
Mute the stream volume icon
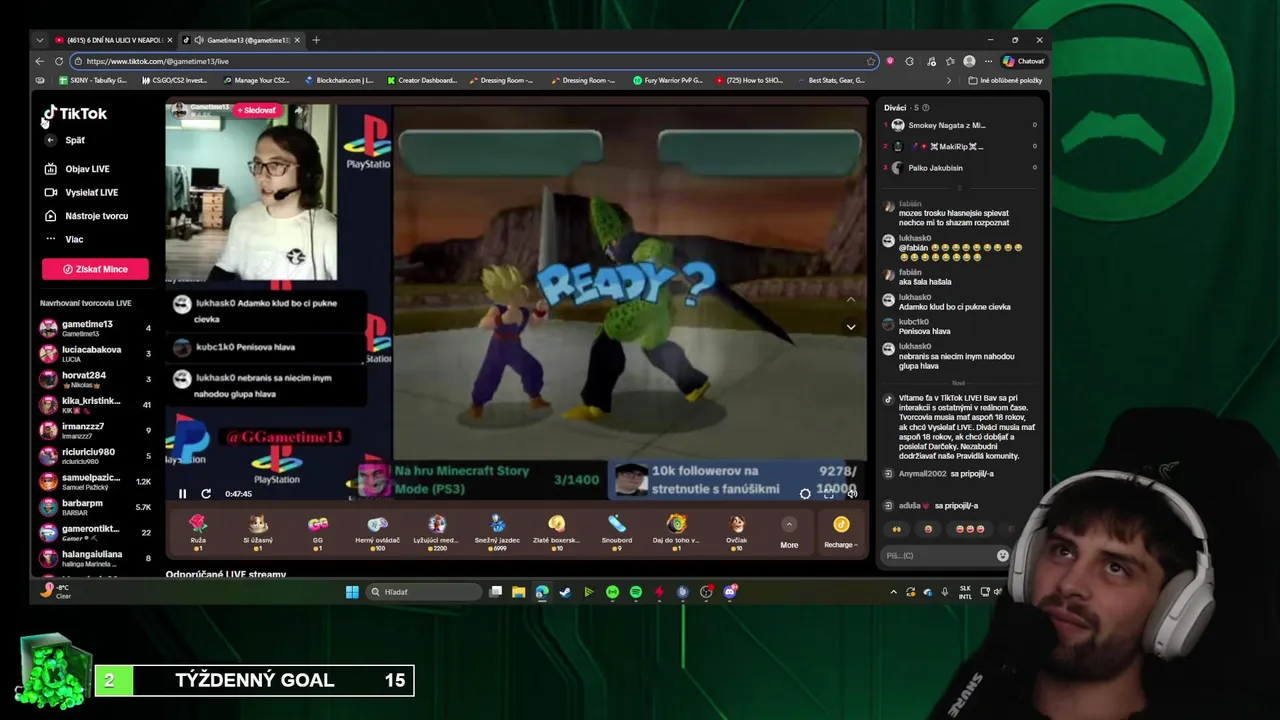pos(851,493)
